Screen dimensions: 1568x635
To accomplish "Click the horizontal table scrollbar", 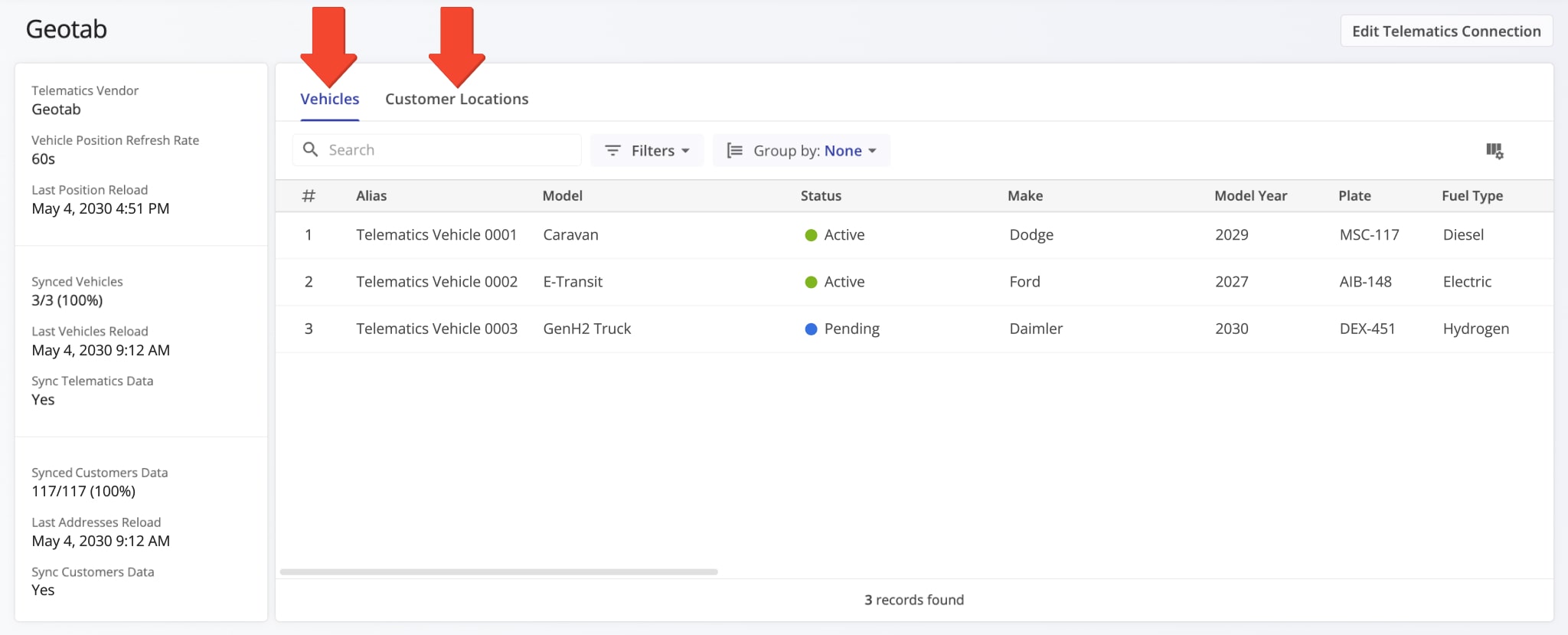I will coord(499,571).
